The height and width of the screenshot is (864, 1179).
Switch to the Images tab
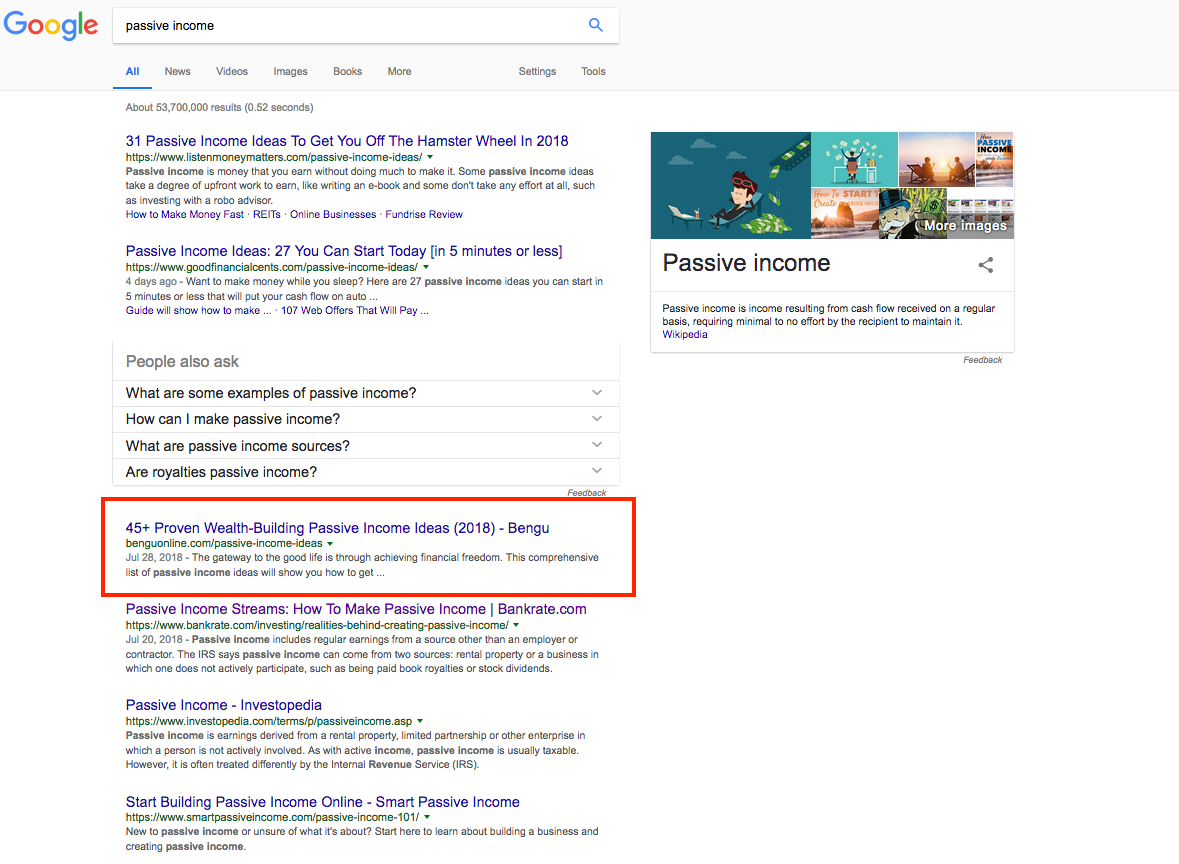pos(290,71)
